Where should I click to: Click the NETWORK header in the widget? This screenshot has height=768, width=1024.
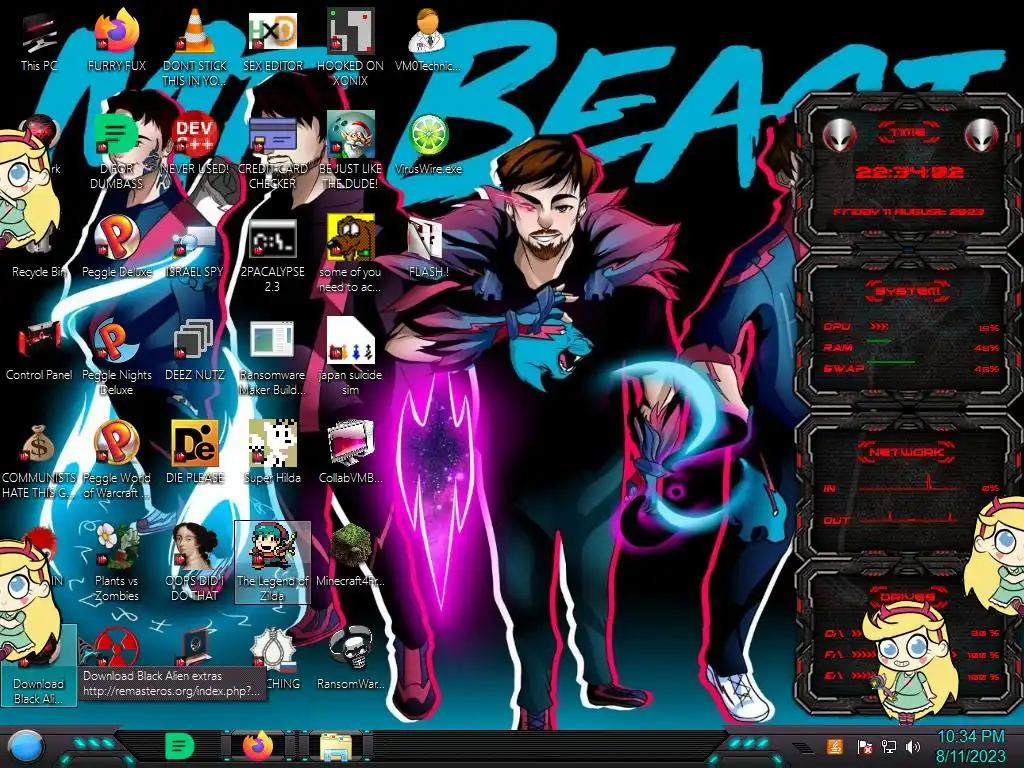907,451
